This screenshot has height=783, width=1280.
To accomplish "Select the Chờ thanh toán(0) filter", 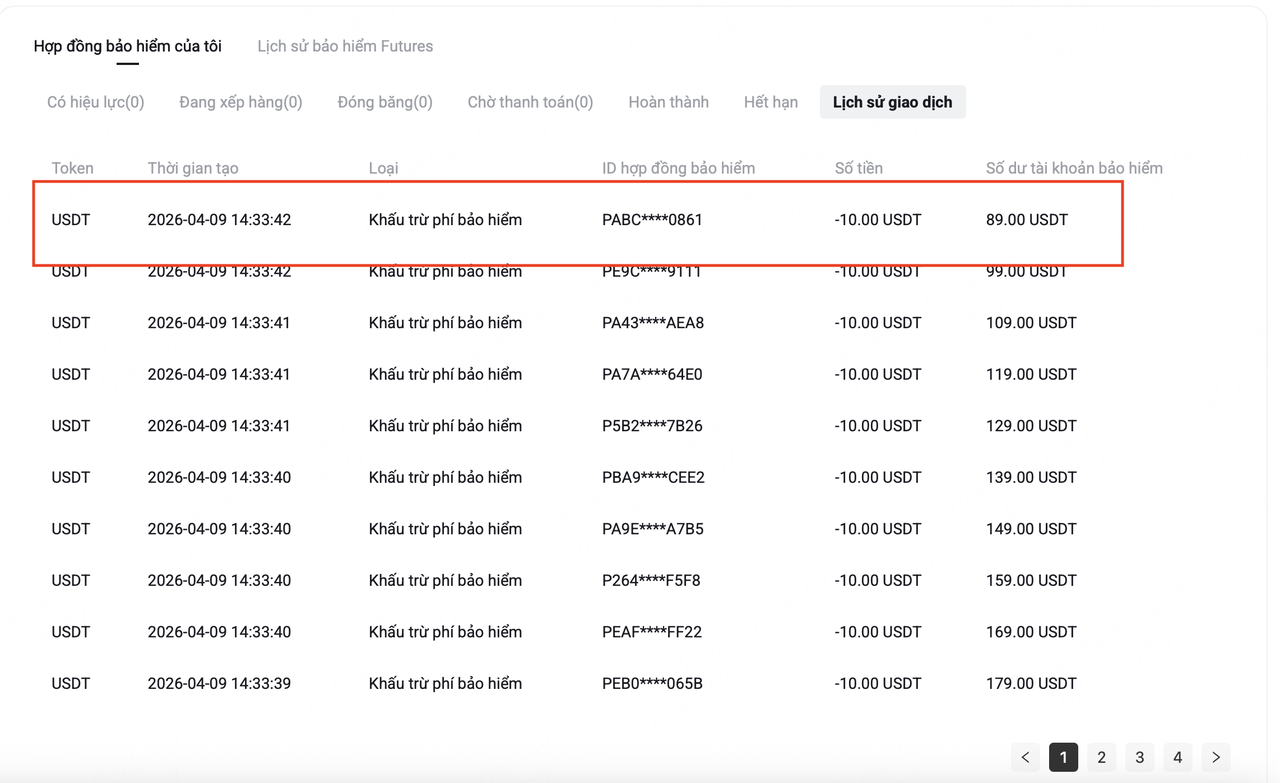I will click(x=530, y=102).
